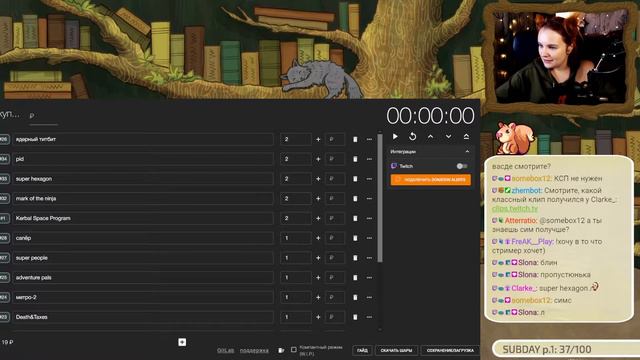Click extra amount field for метро-2

point(335,297)
